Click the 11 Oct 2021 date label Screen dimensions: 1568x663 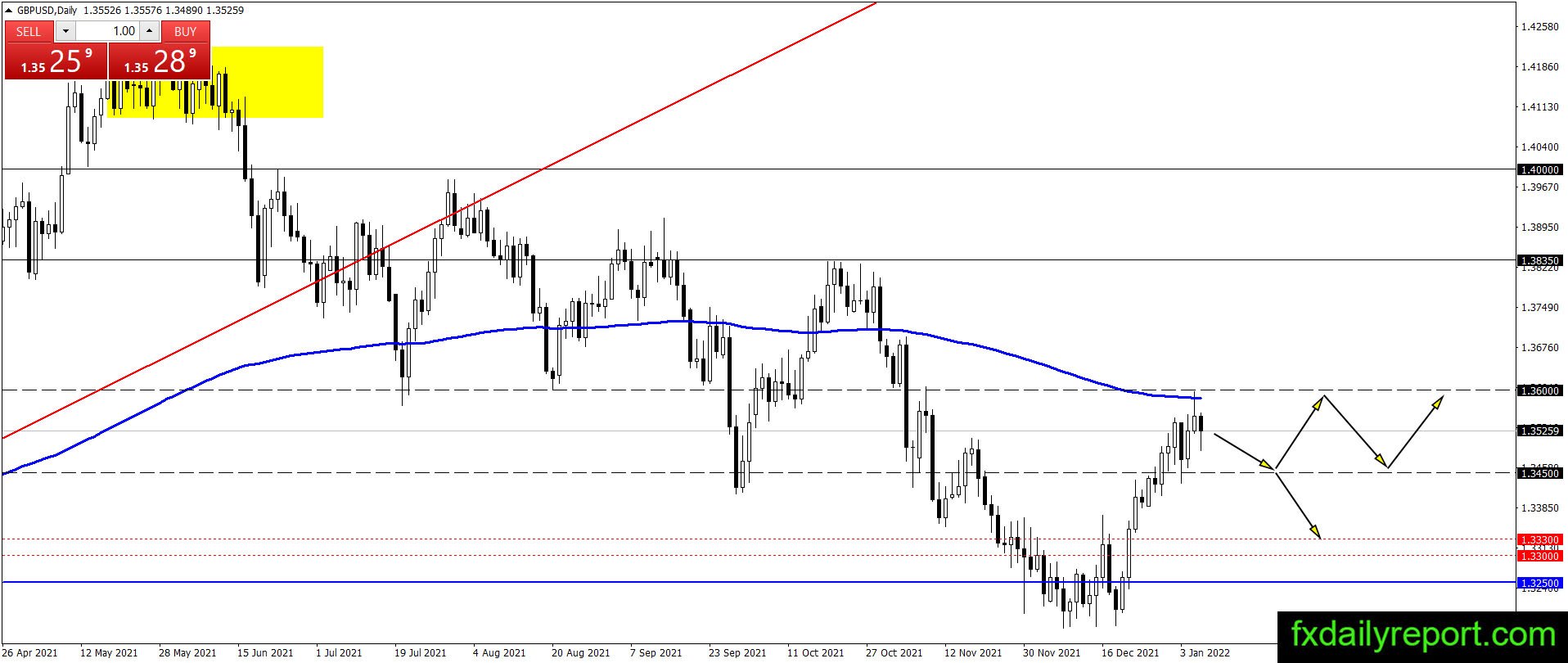click(816, 653)
